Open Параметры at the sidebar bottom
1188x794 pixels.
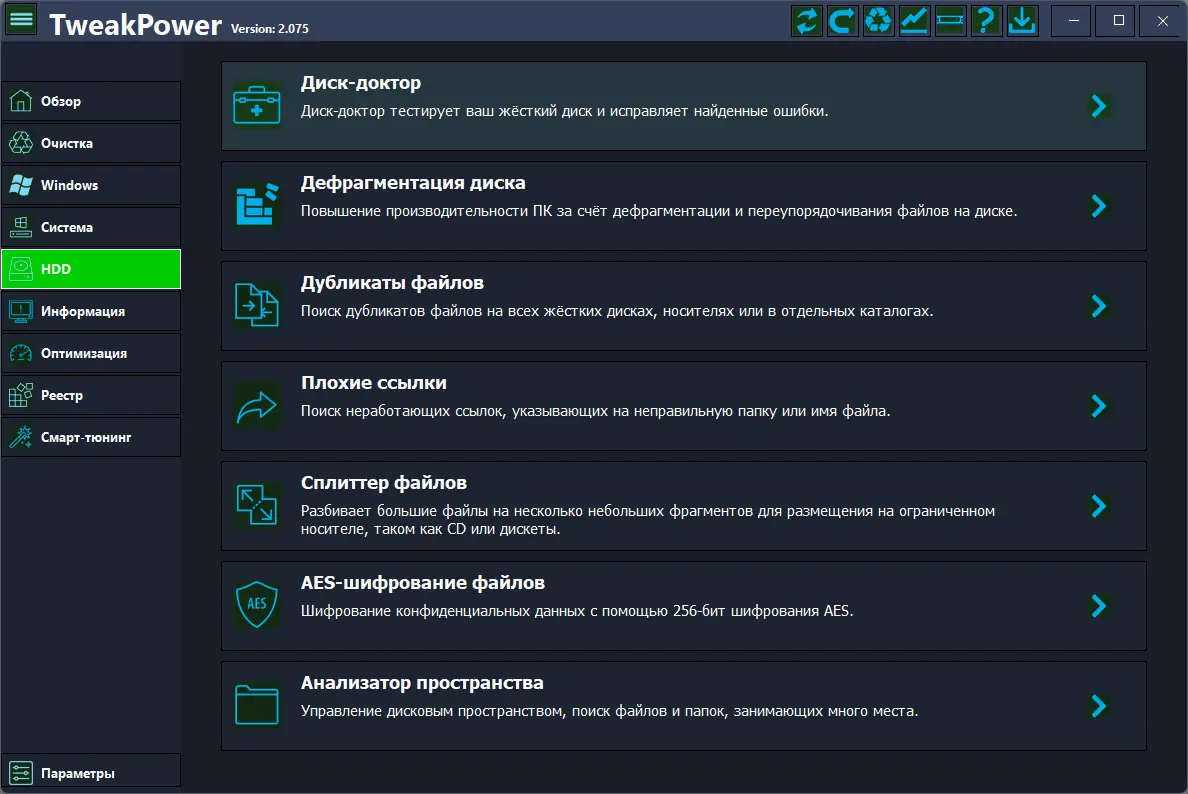click(x=91, y=773)
